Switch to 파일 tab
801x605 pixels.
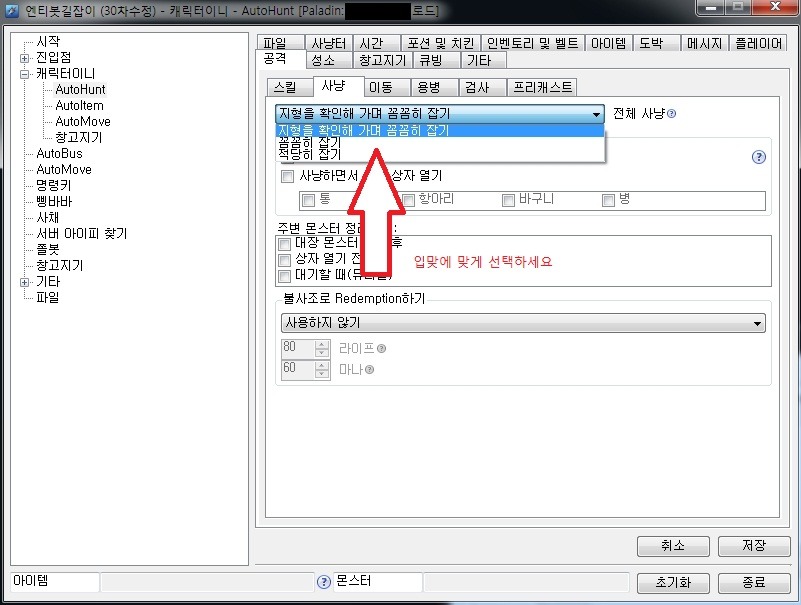279,43
